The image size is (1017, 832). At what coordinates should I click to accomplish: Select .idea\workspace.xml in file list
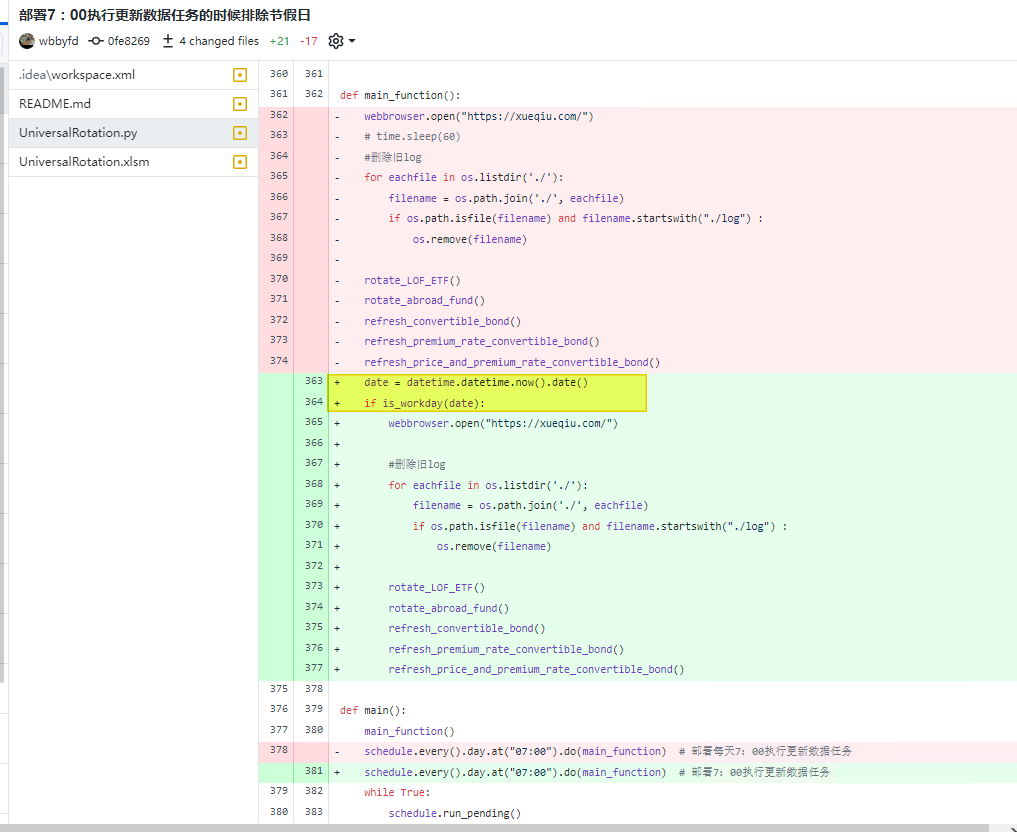pos(77,75)
